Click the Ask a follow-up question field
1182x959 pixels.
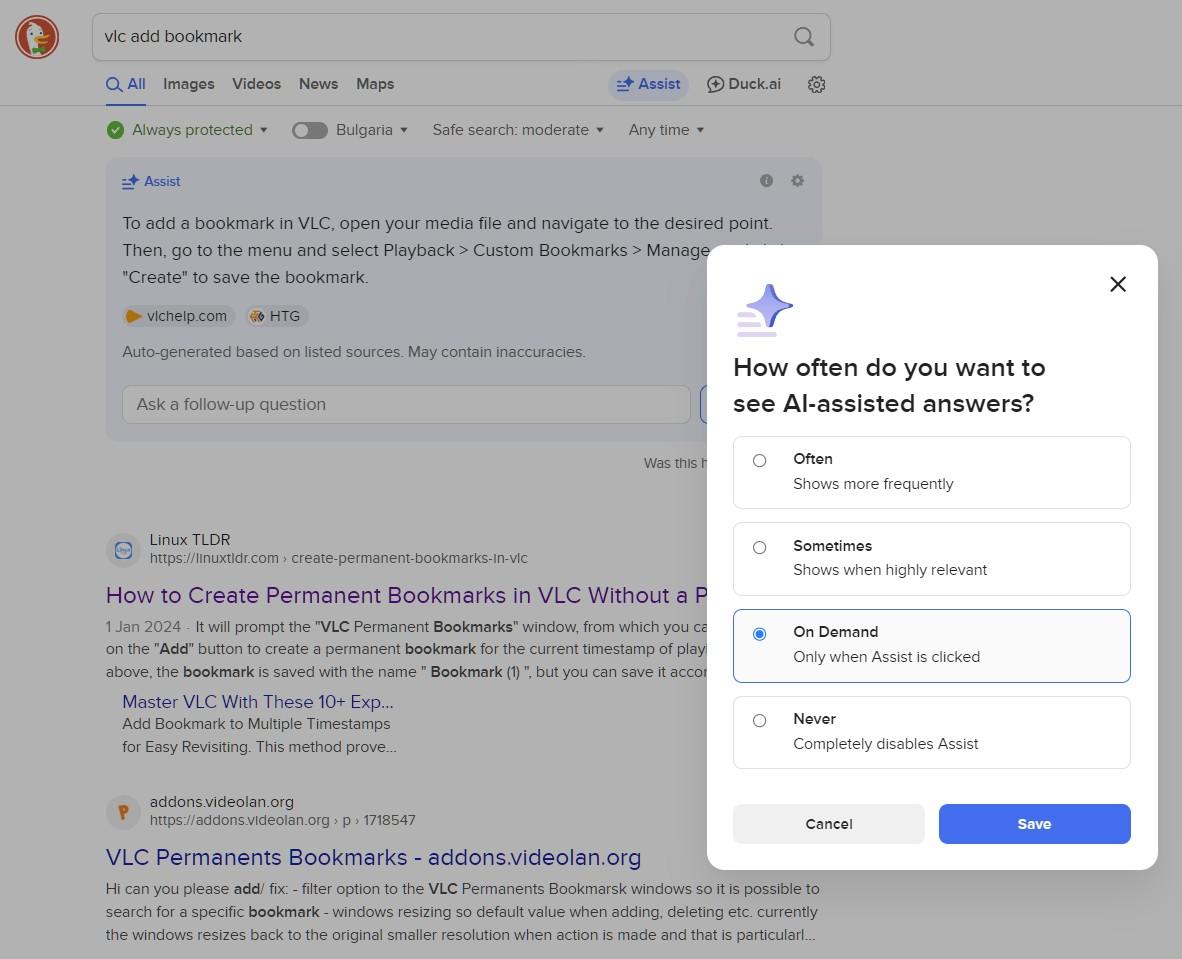pyautogui.click(x=406, y=404)
